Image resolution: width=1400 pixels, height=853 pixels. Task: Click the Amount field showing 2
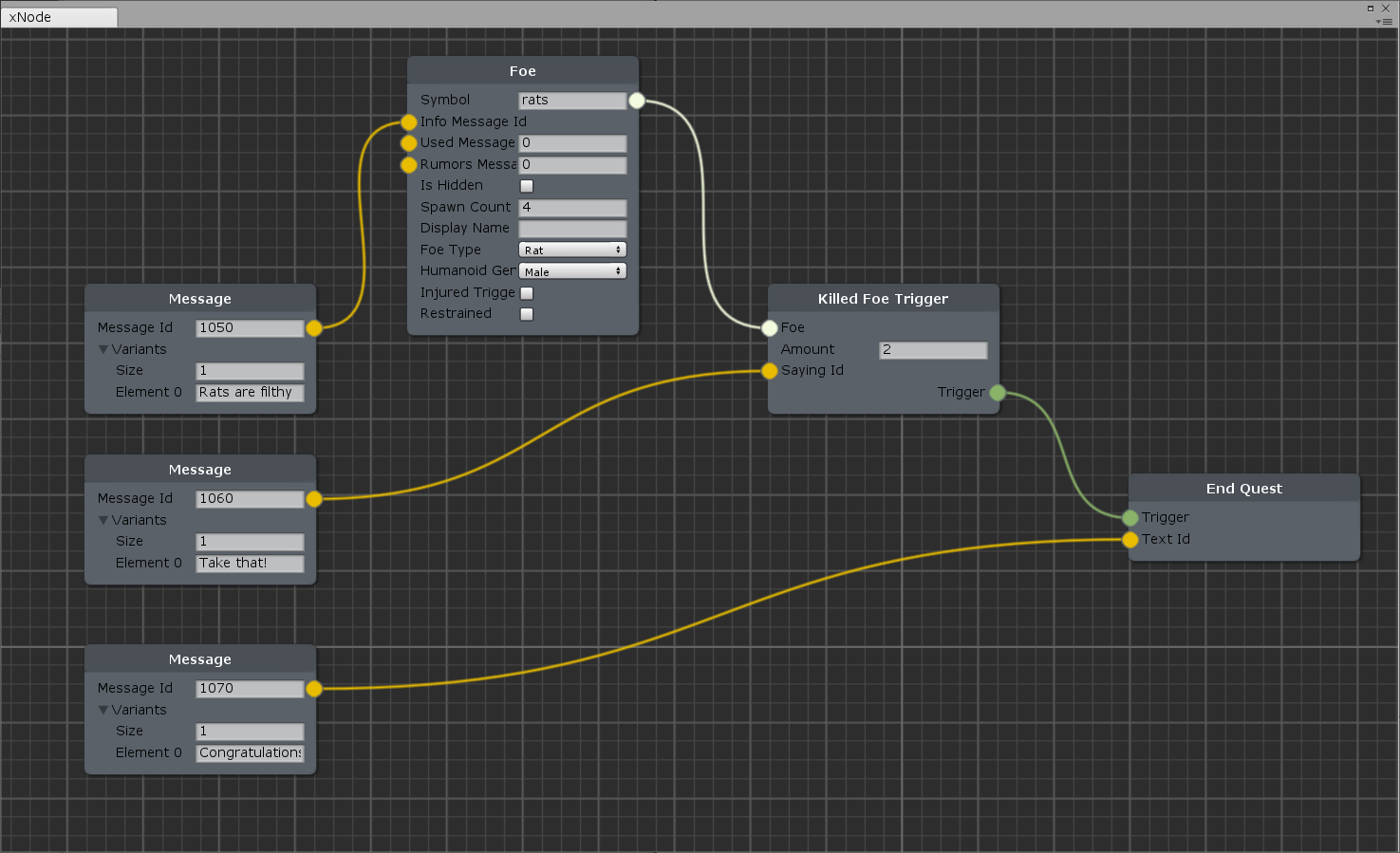[933, 350]
